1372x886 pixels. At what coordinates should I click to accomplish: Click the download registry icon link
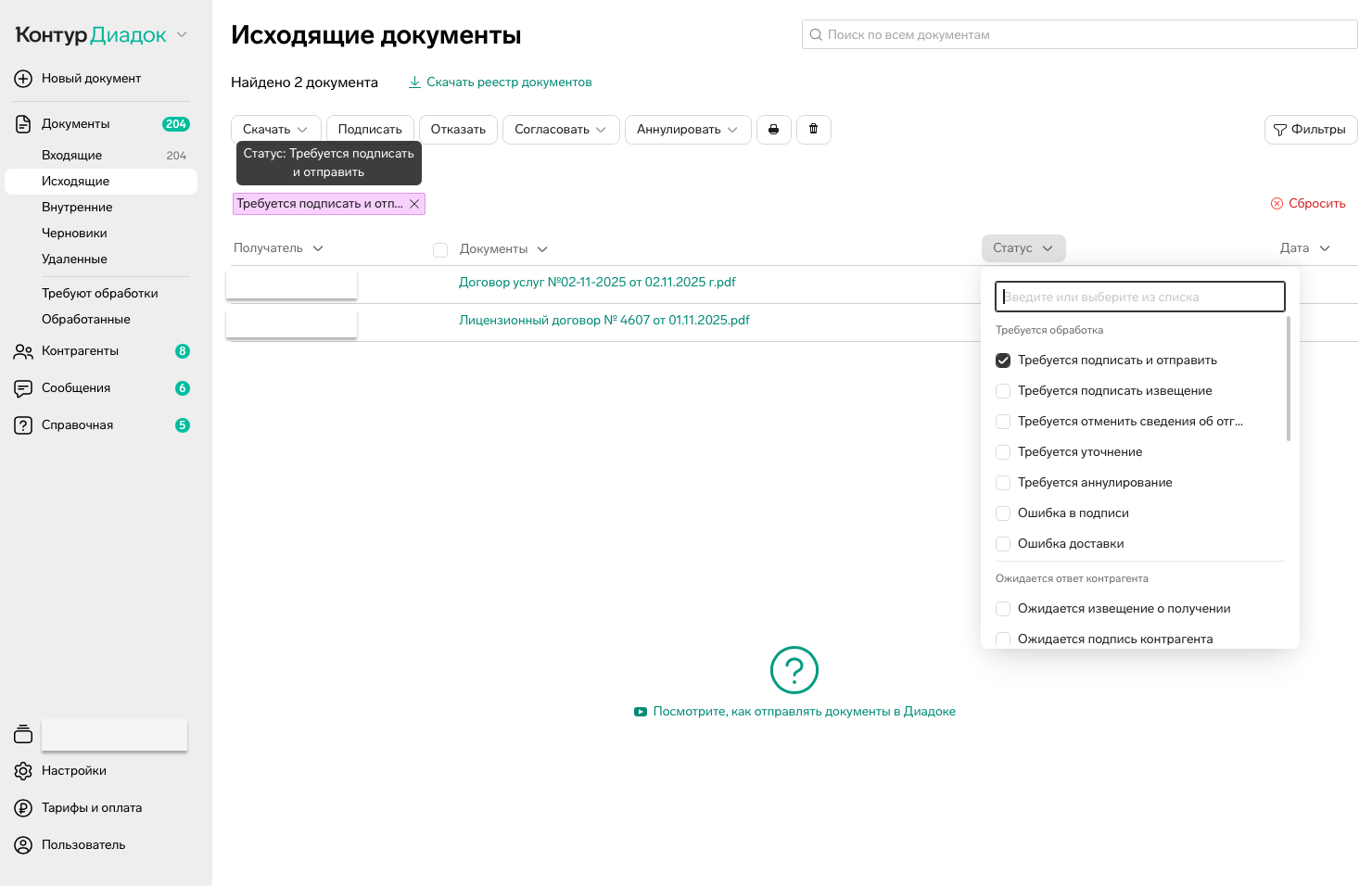pos(415,82)
